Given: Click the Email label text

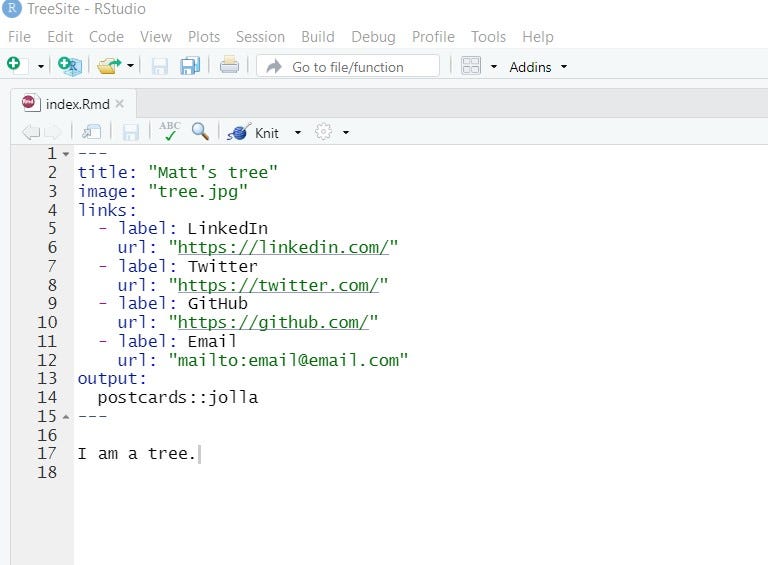Looking at the screenshot, I should pyautogui.click(x=212, y=341).
